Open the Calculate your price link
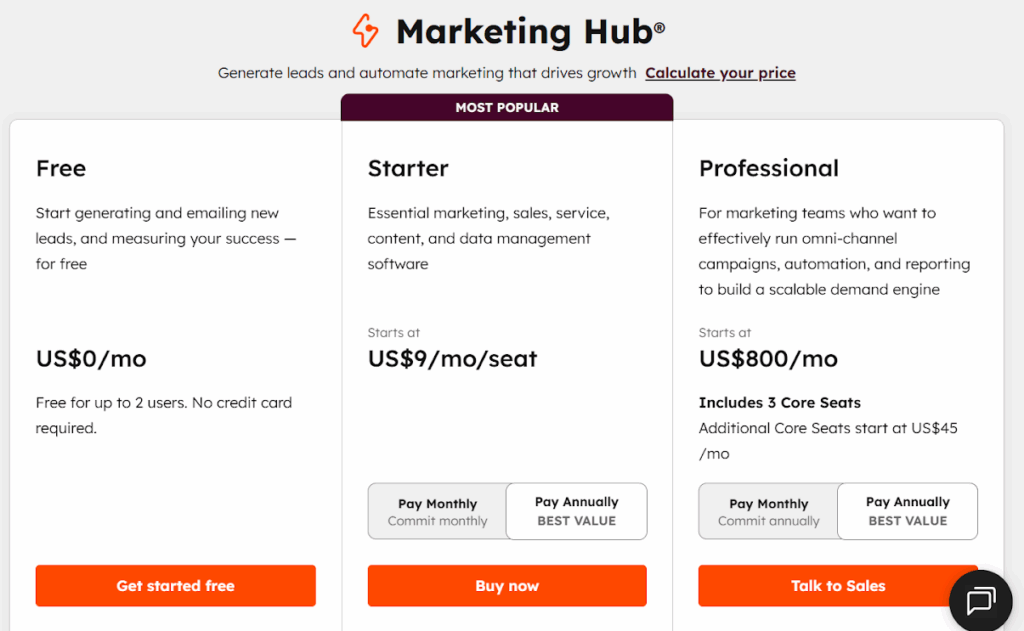 click(x=720, y=73)
